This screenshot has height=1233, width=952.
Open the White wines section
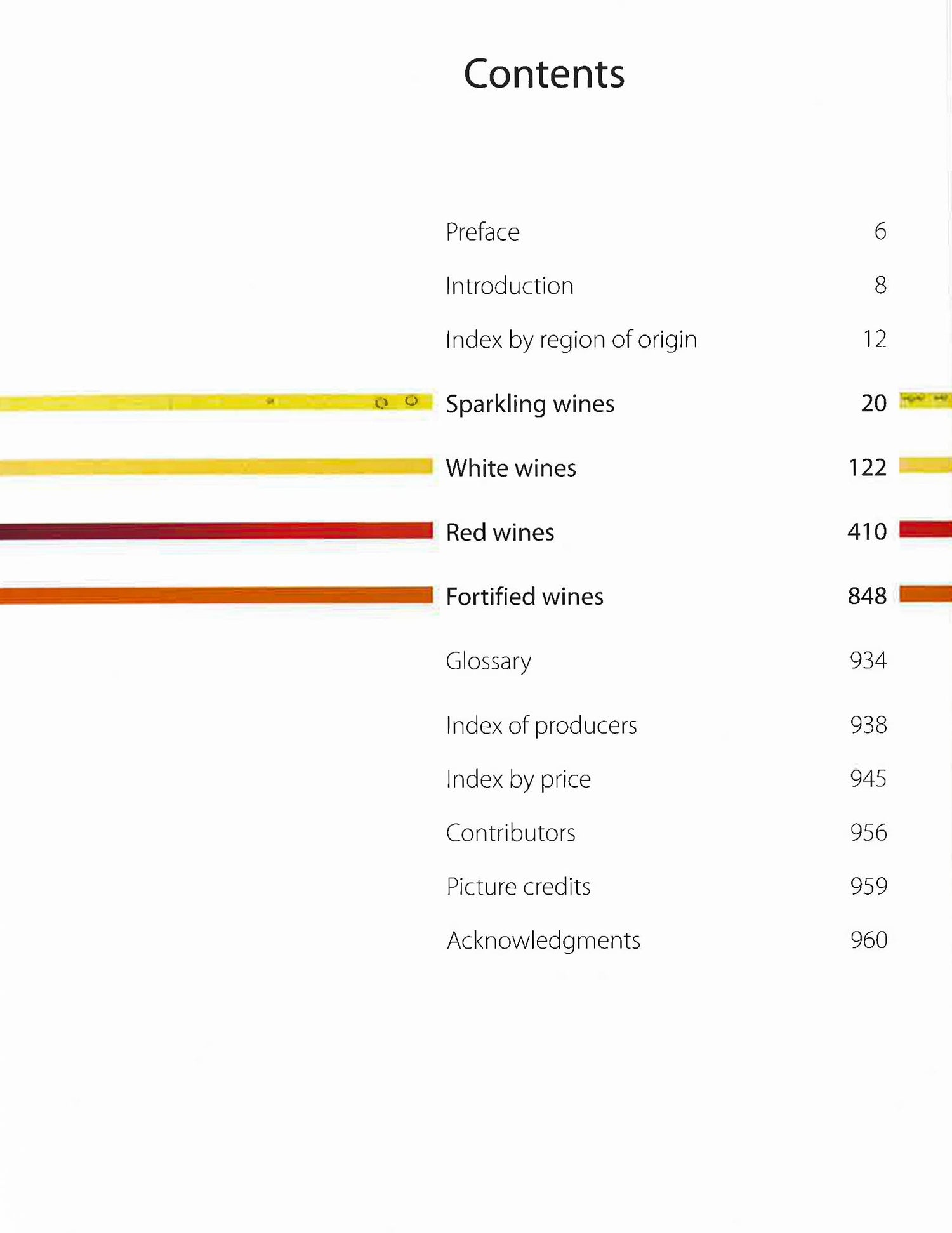click(x=511, y=468)
